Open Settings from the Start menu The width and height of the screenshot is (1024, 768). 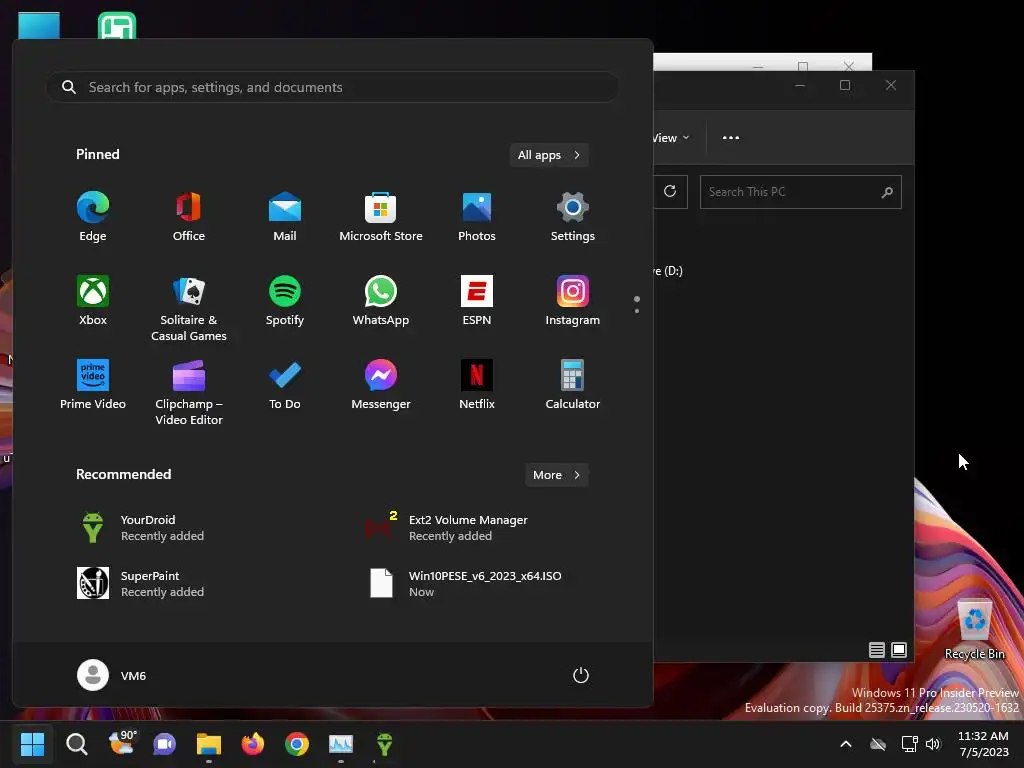pyautogui.click(x=573, y=216)
